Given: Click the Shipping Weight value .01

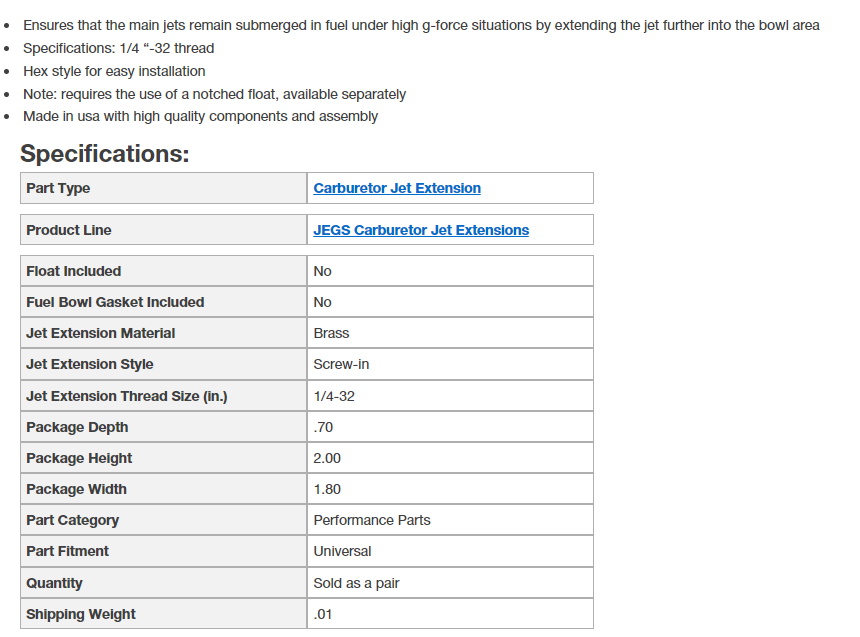Looking at the screenshot, I should pos(322,614).
